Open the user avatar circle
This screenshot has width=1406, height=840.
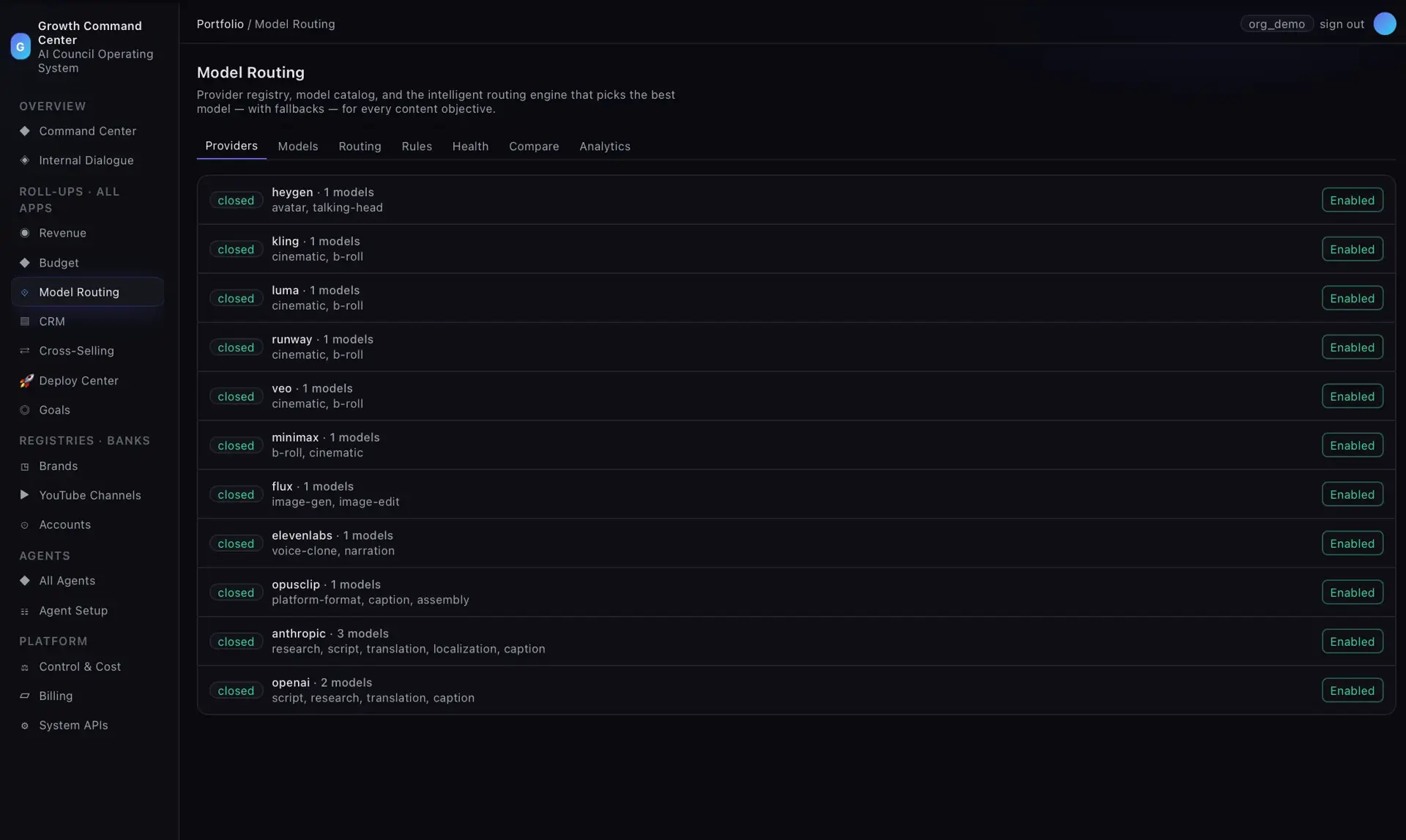pyautogui.click(x=1384, y=23)
